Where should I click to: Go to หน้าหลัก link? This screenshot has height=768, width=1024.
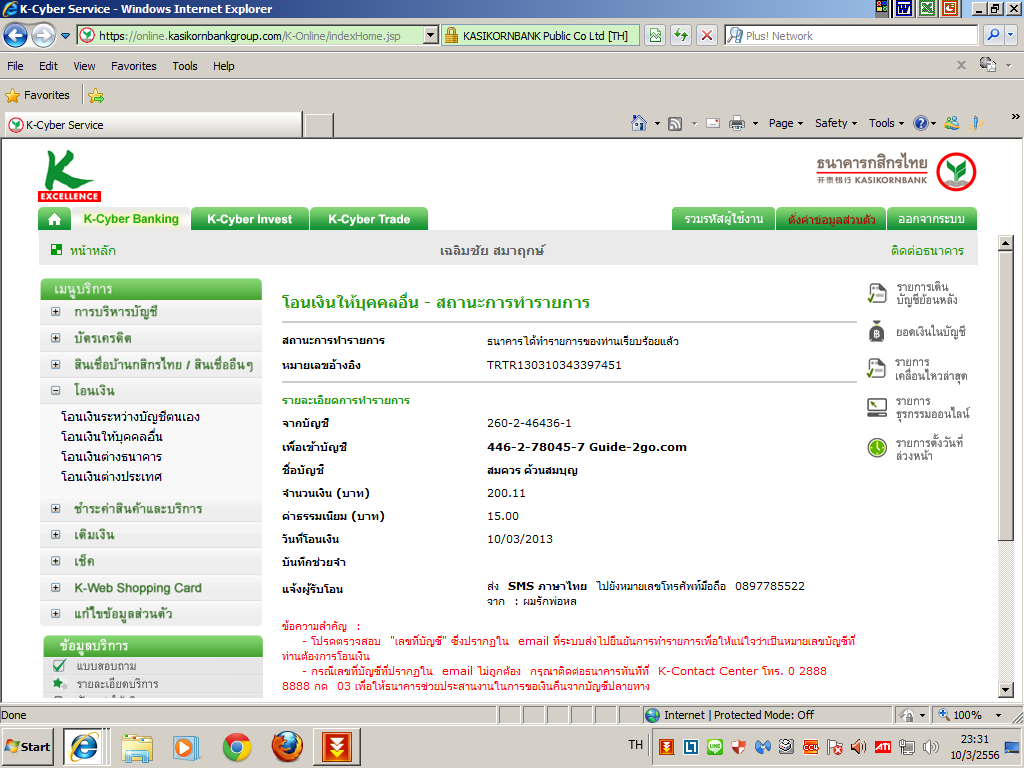point(93,251)
